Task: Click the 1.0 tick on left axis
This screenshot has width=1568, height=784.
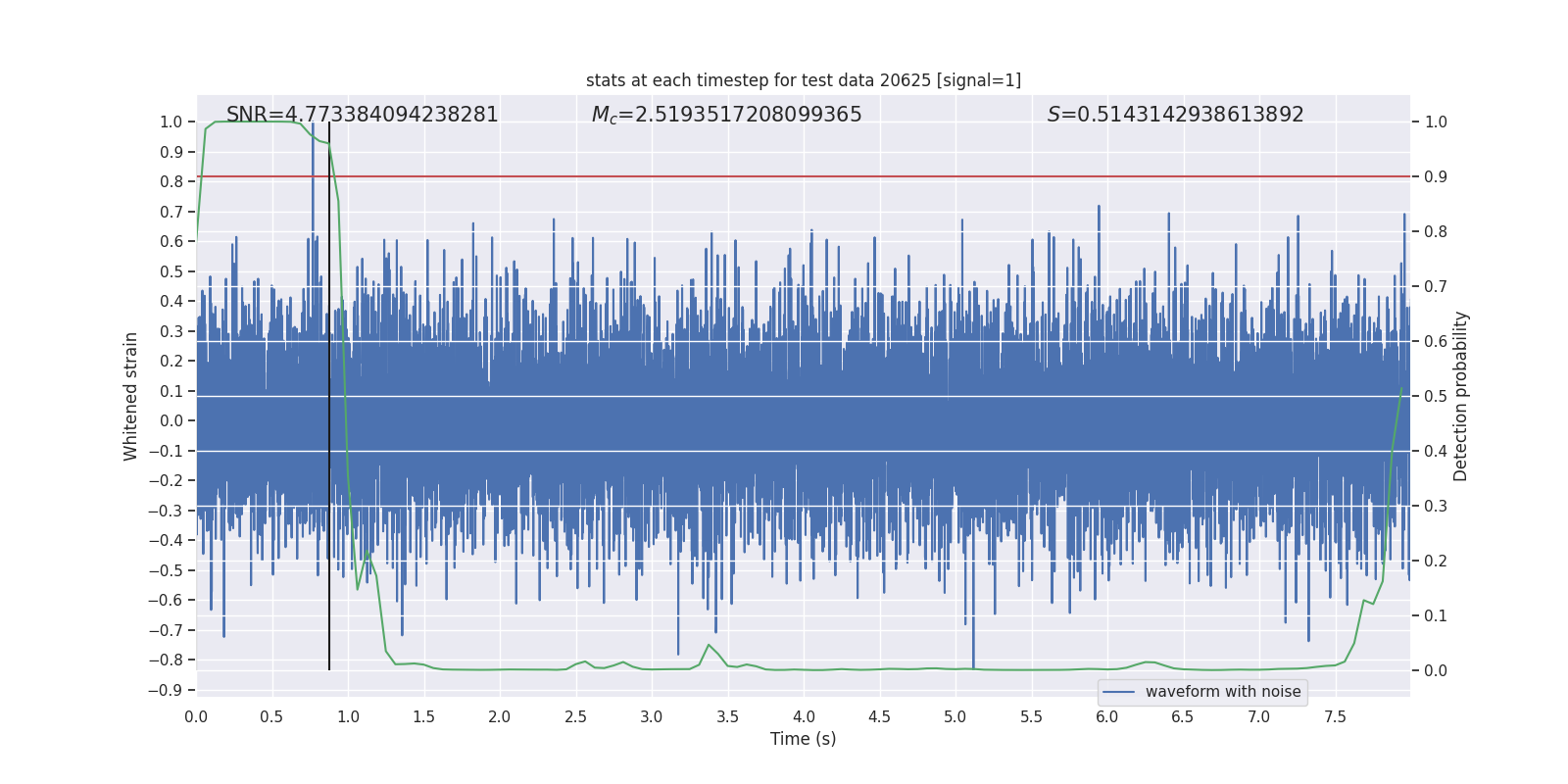Action: [x=171, y=122]
